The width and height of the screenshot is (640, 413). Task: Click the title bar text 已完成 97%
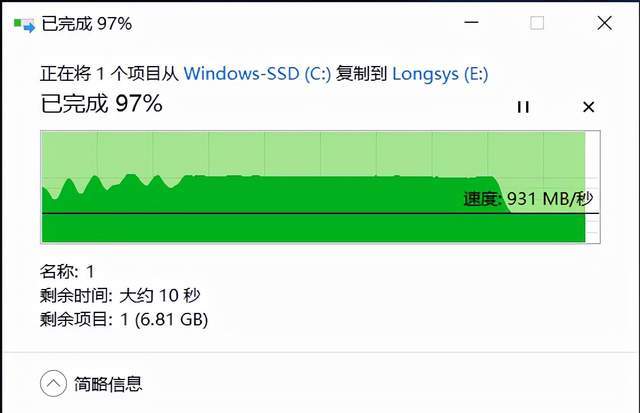86,23
